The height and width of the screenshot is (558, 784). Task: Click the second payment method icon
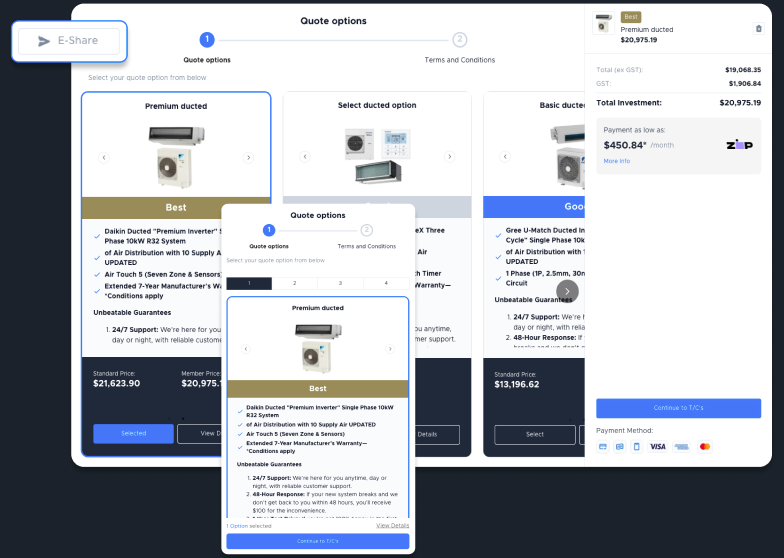tap(619, 446)
